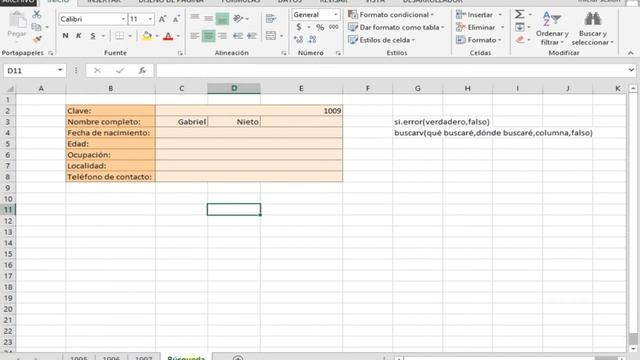The height and width of the screenshot is (360, 640).
Task: Click the AutoSum sigma icon
Action: click(519, 15)
